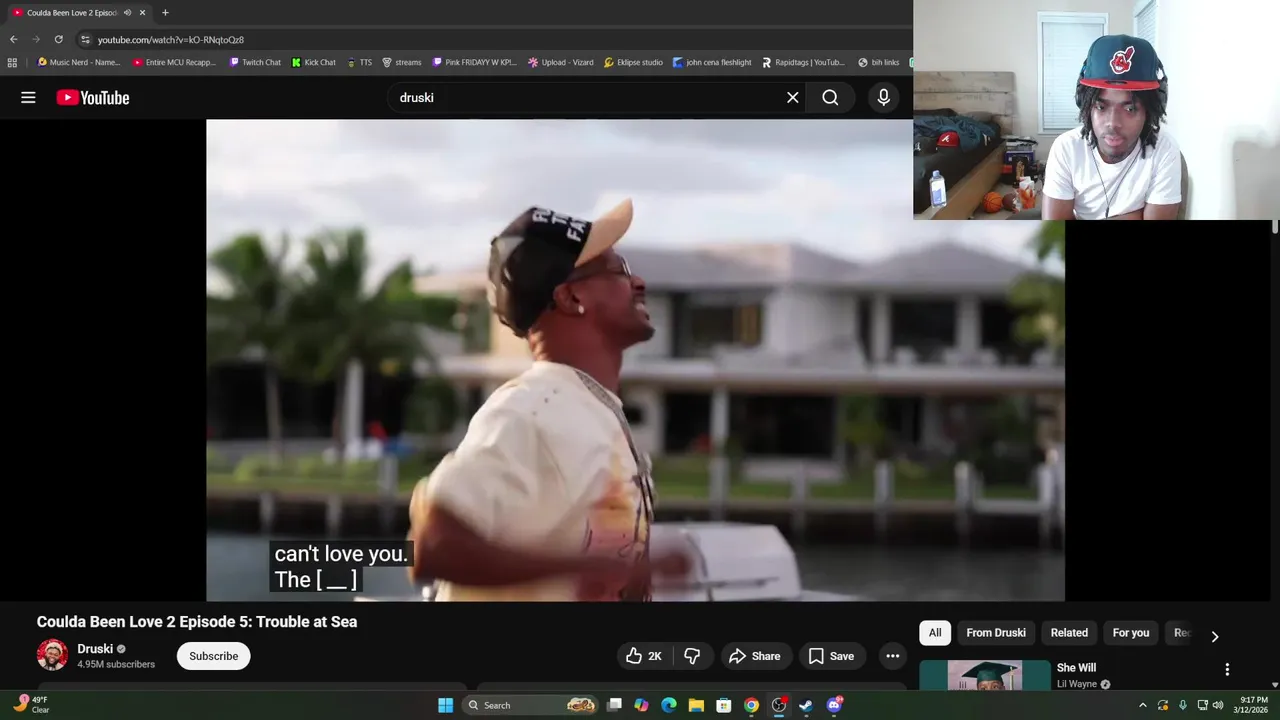Viewport: 1280px width, 720px height.
Task: Go back in browser history
Action: pos(13,39)
